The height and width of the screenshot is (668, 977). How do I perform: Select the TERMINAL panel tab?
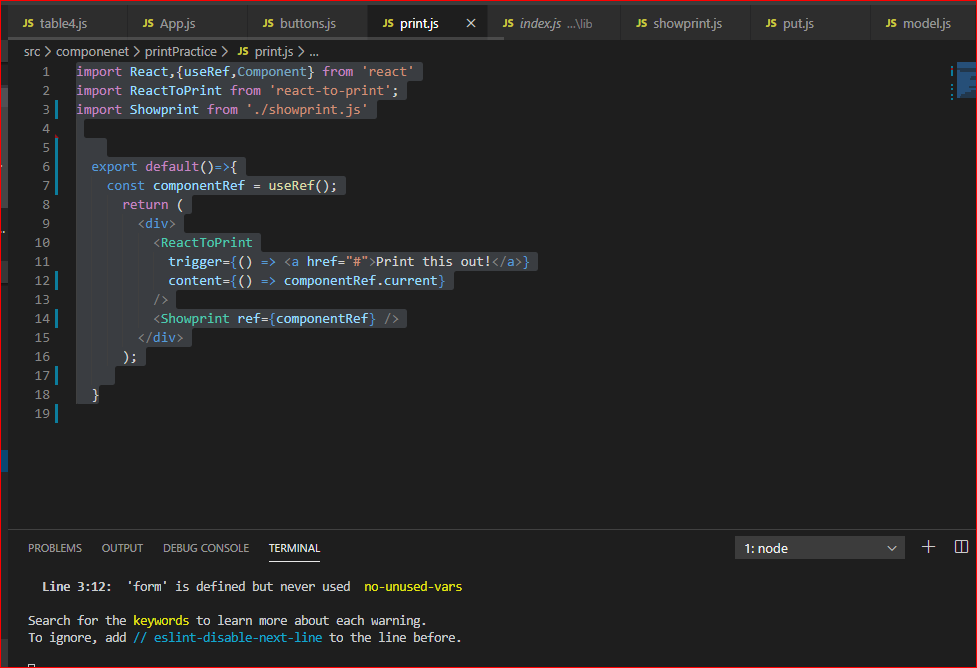[294, 548]
